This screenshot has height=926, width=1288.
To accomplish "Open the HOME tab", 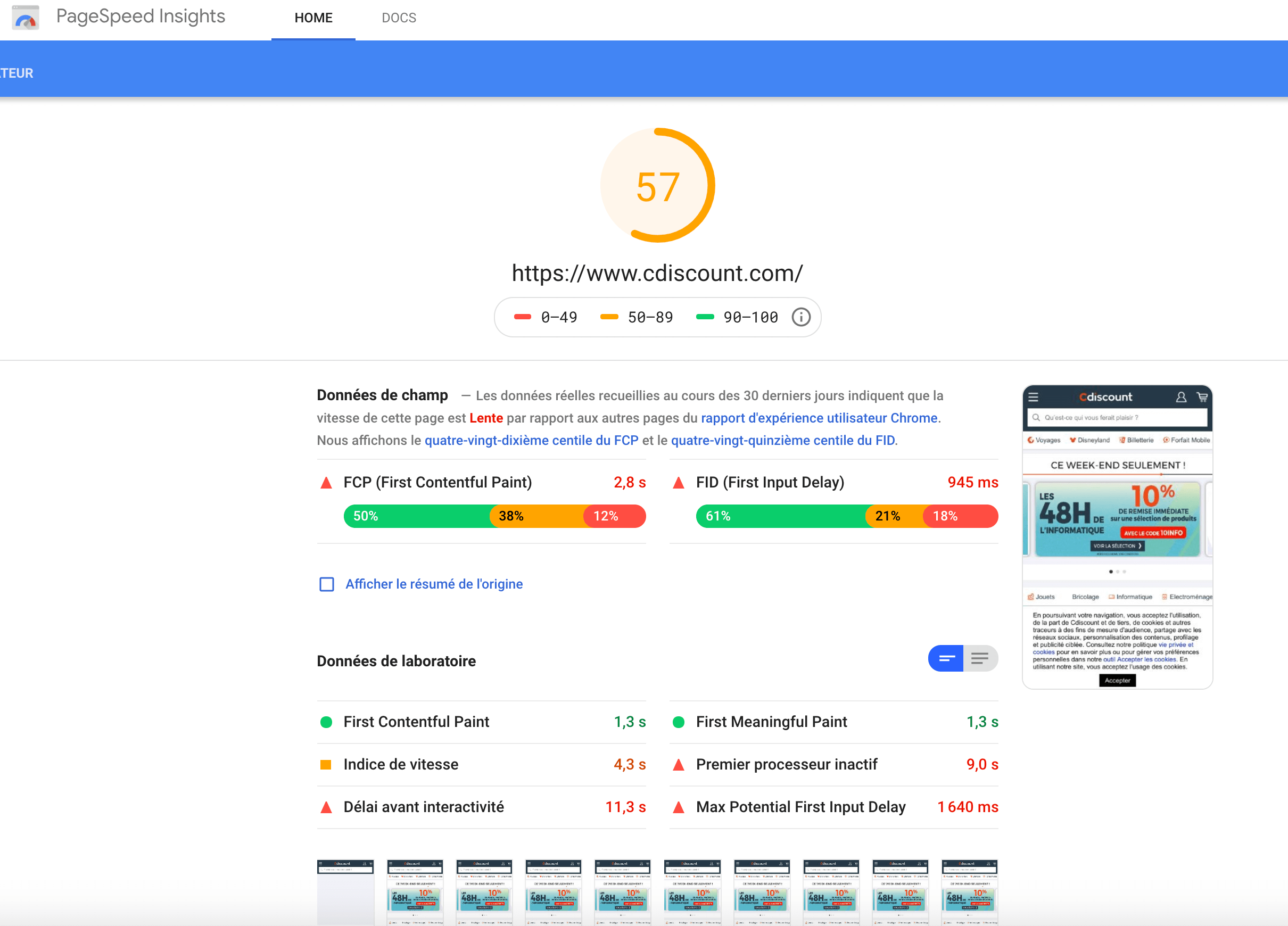I will (x=313, y=18).
